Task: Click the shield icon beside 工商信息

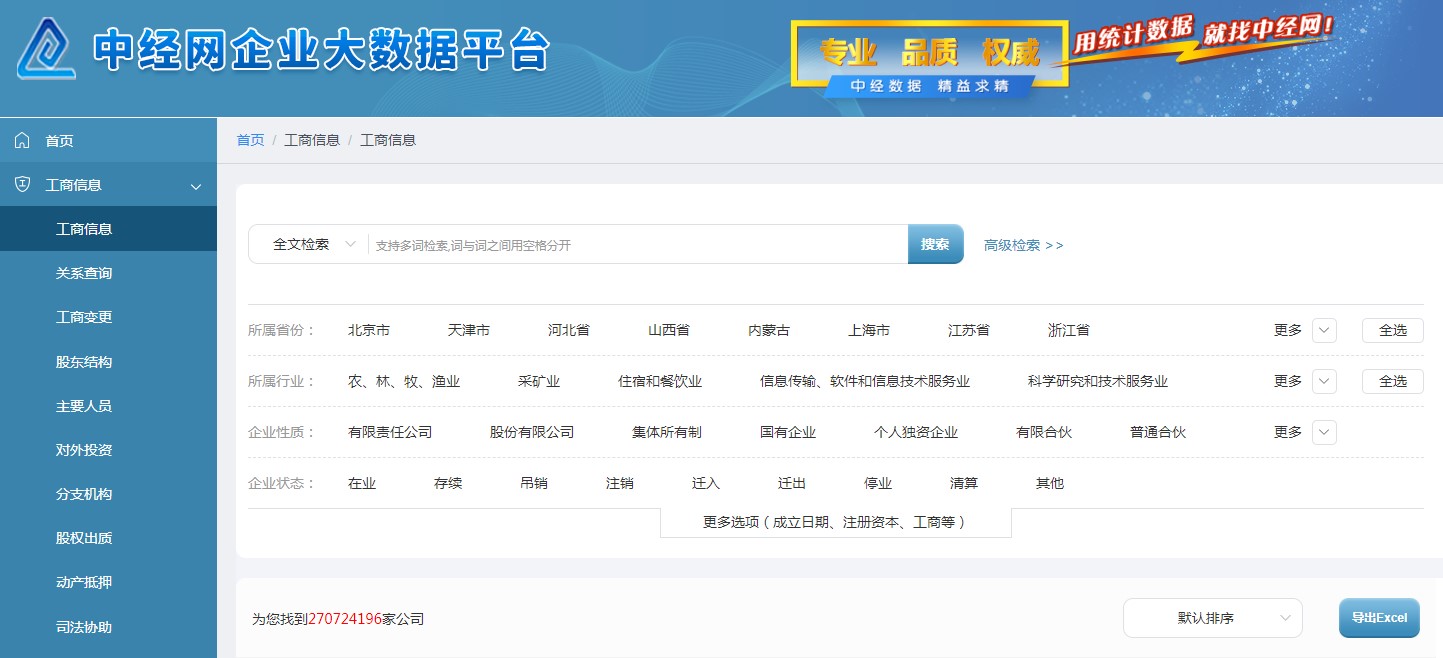Action: [22, 185]
